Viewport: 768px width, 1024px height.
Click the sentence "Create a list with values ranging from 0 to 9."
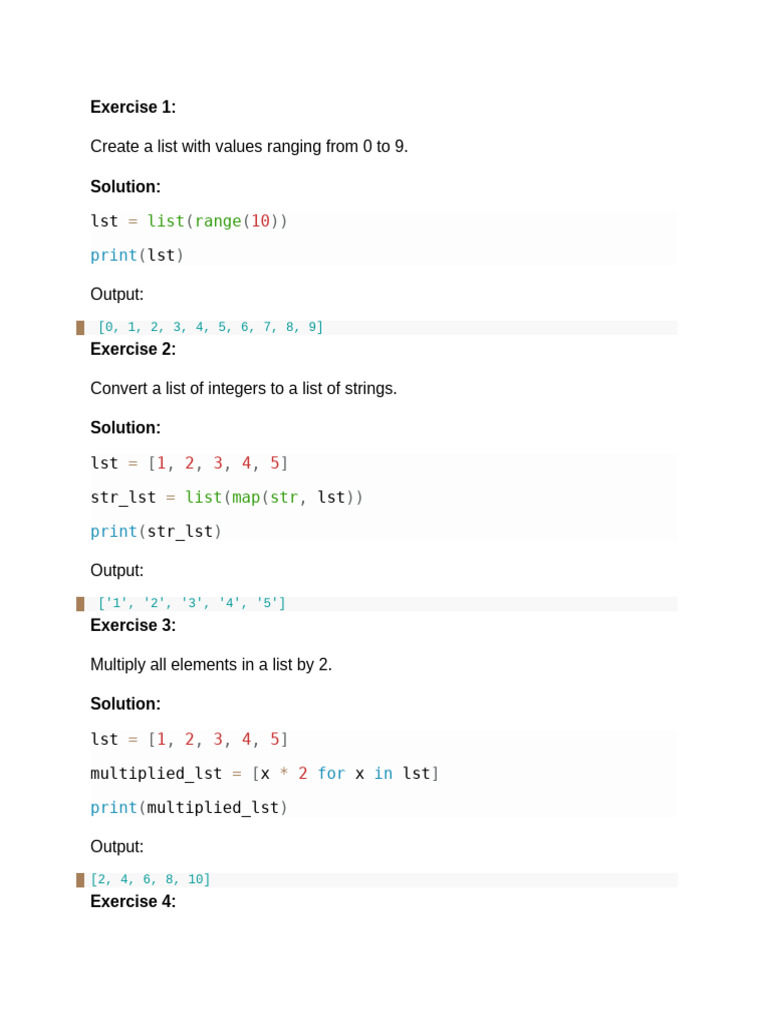[x=249, y=146]
